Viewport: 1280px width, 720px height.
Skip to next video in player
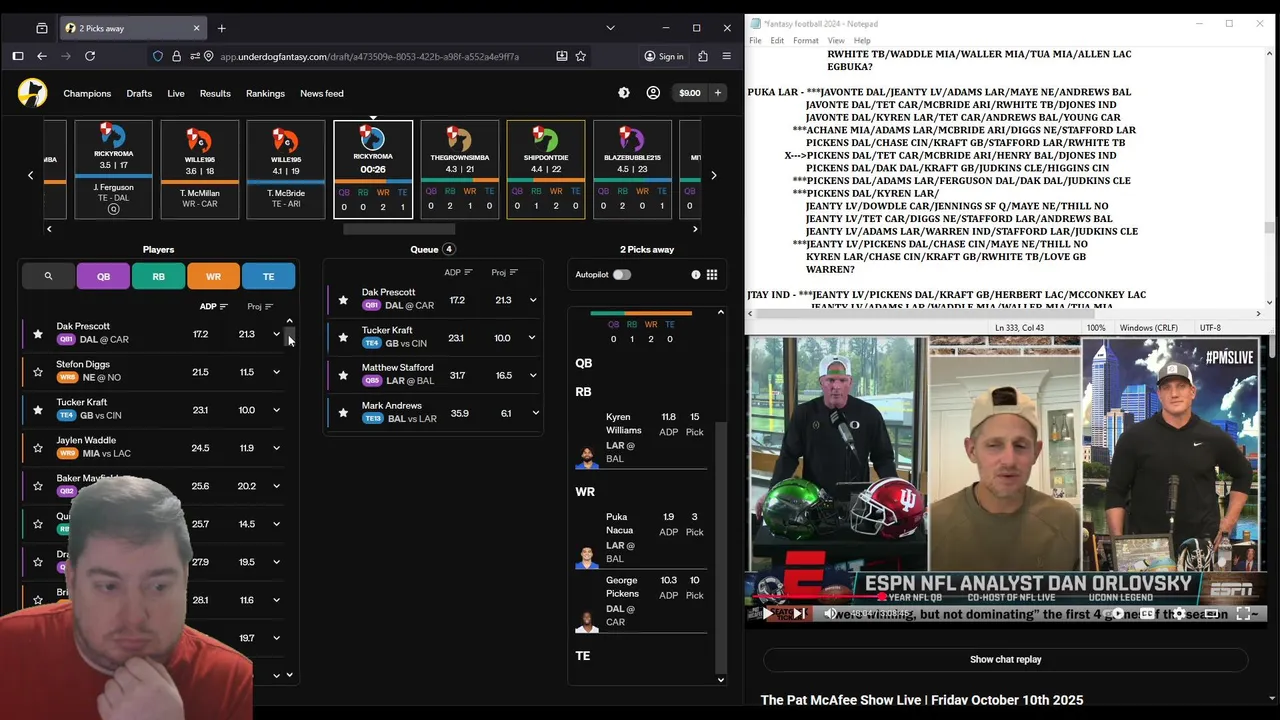tap(799, 614)
